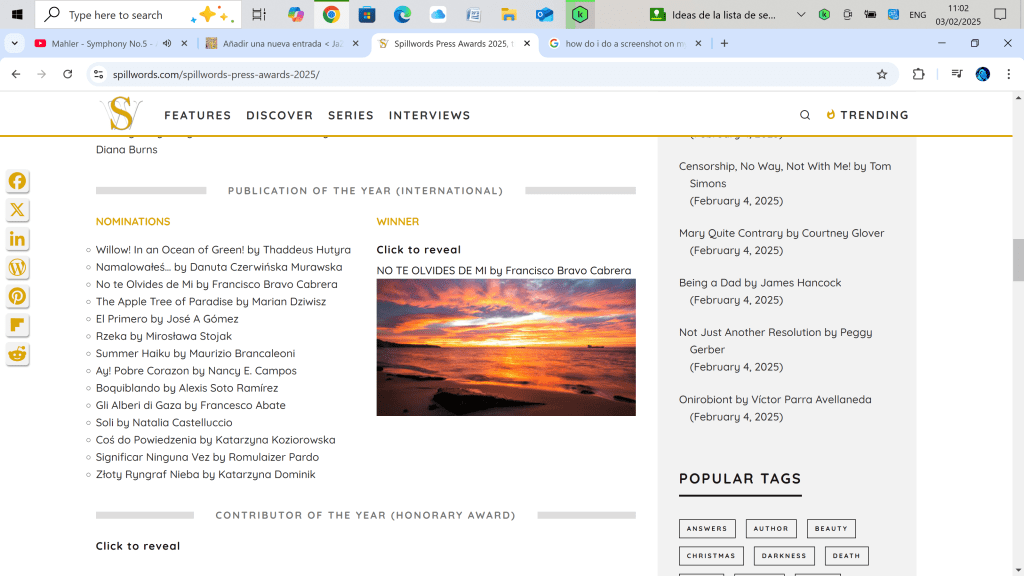Share the page on Reddit
Image resolution: width=1024 pixels, height=576 pixels.
(x=17, y=354)
